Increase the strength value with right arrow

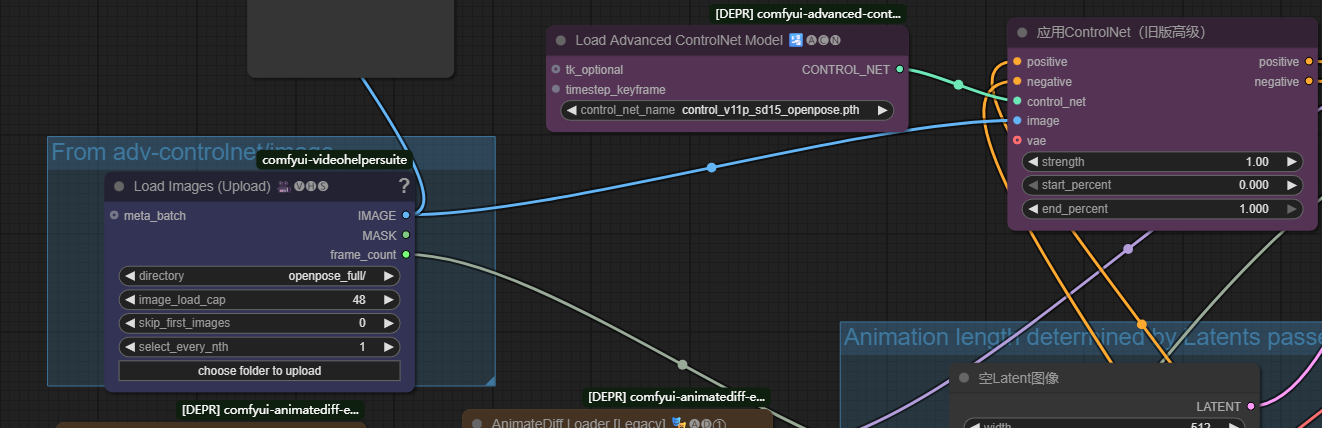1291,162
